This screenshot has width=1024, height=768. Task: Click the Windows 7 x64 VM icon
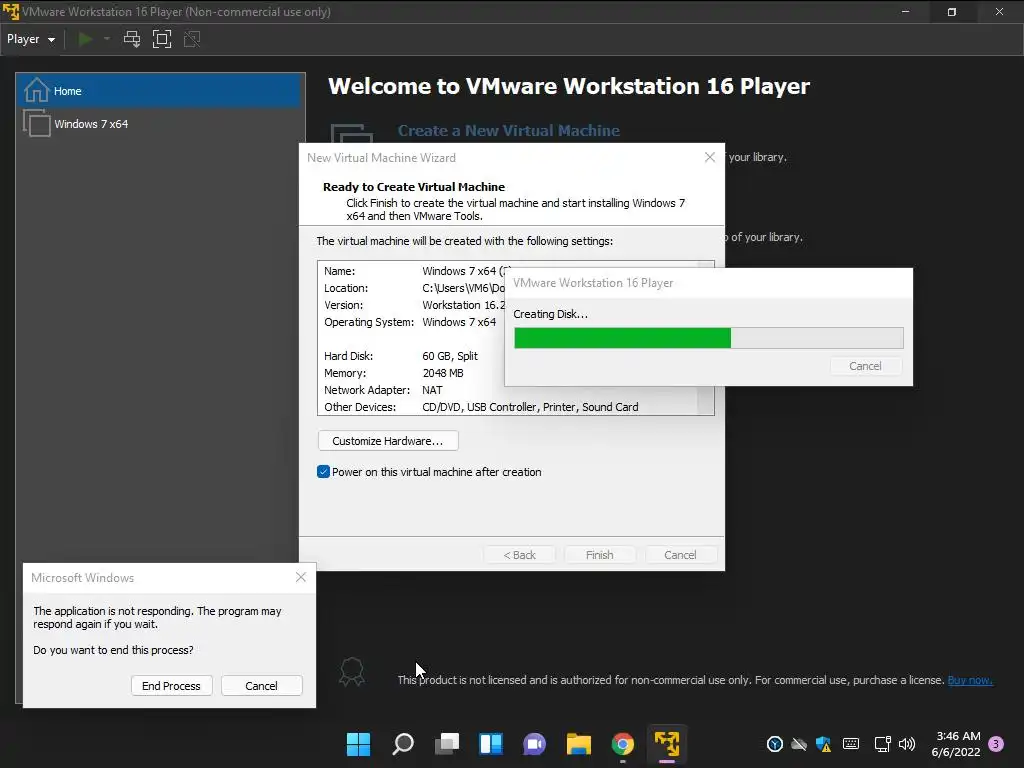[x=37, y=123]
